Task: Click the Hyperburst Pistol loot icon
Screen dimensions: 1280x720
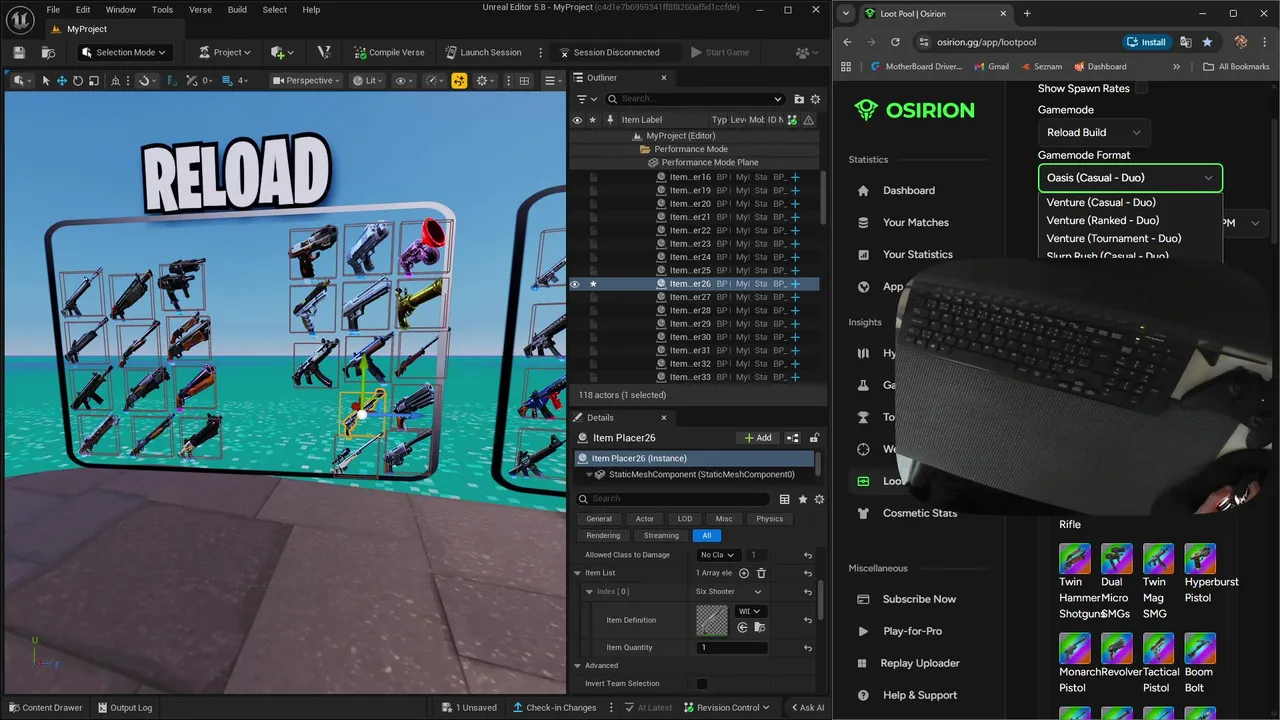Action: click(x=1200, y=558)
